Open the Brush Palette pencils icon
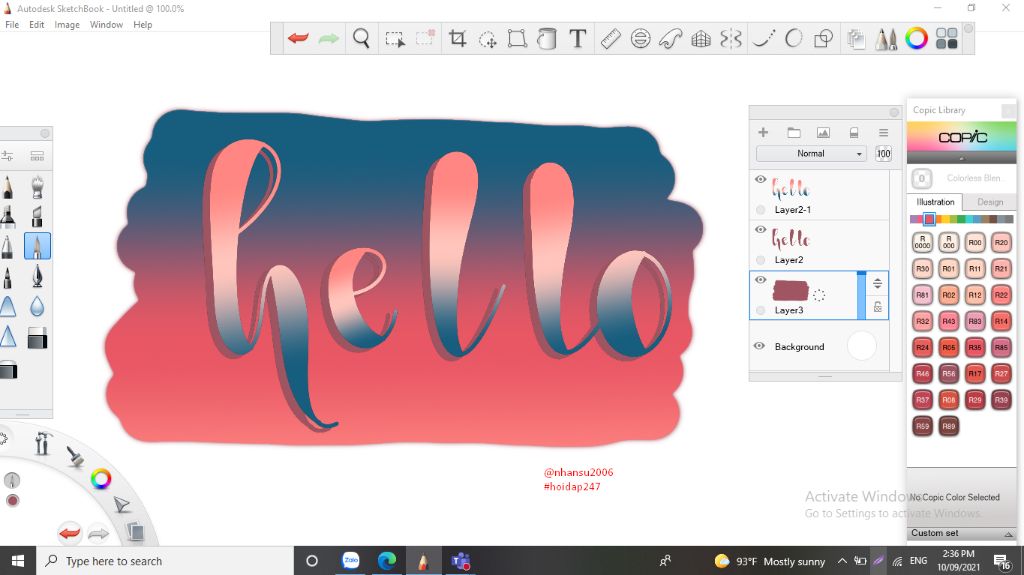This screenshot has width=1024, height=575. pyautogui.click(x=886, y=39)
